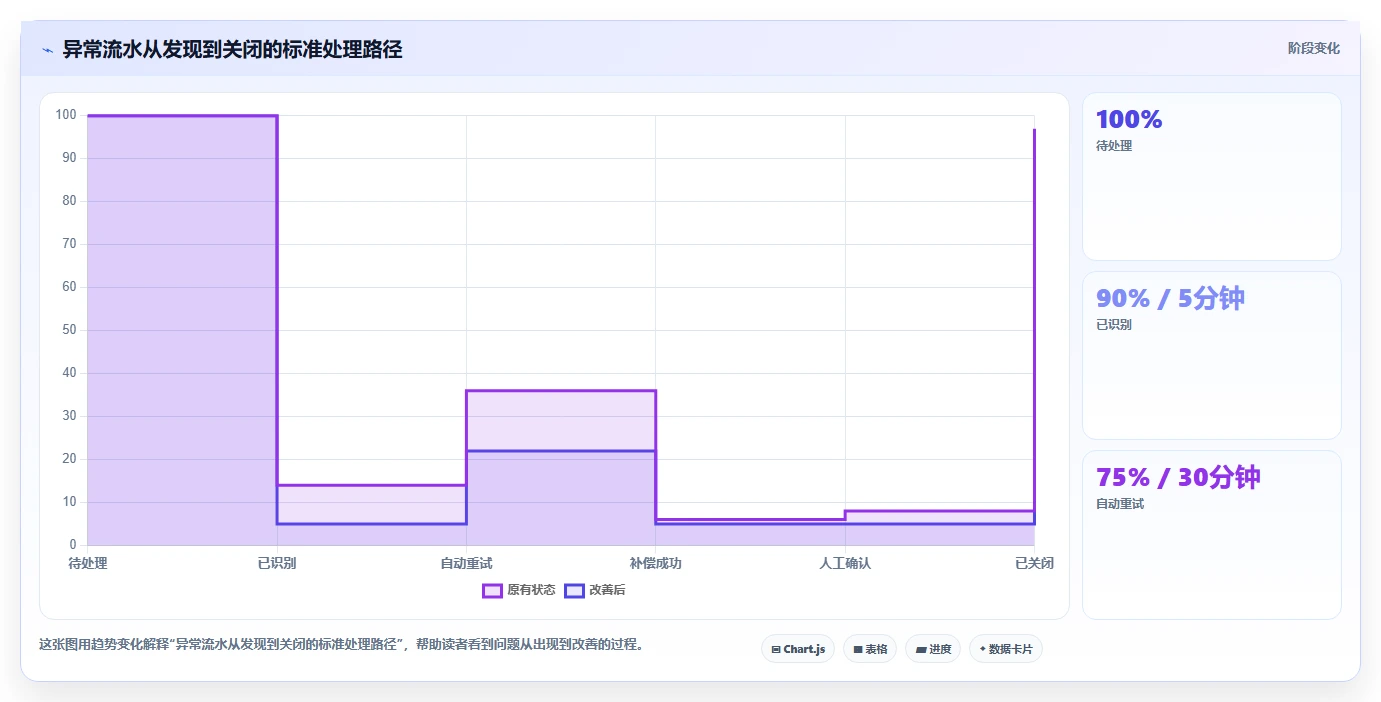This screenshot has width=1381, height=702.
Task: Click the 75% / 30分钟 card value
Action: click(x=1178, y=477)
